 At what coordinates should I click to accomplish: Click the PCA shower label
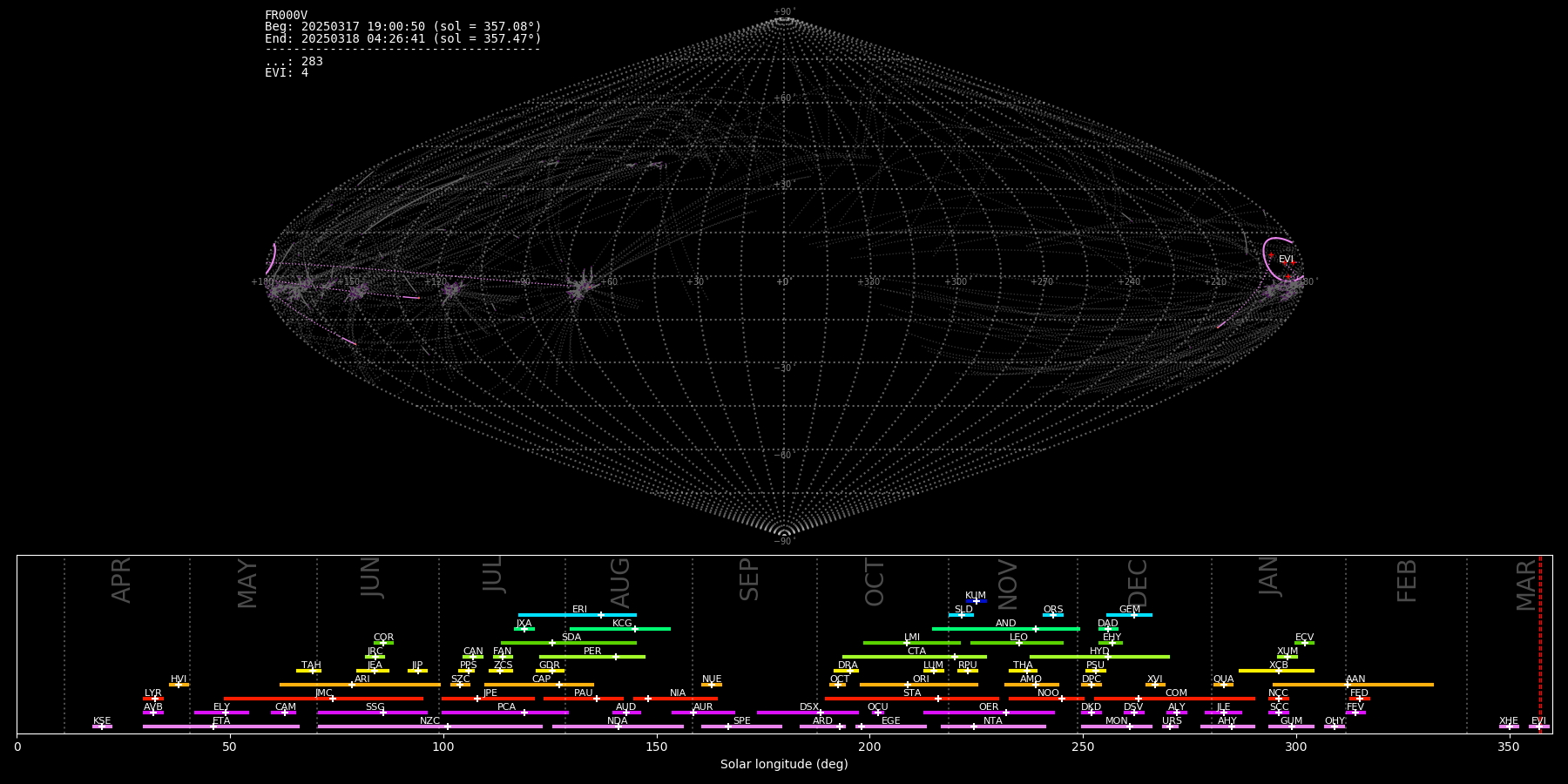click(506, 707)
